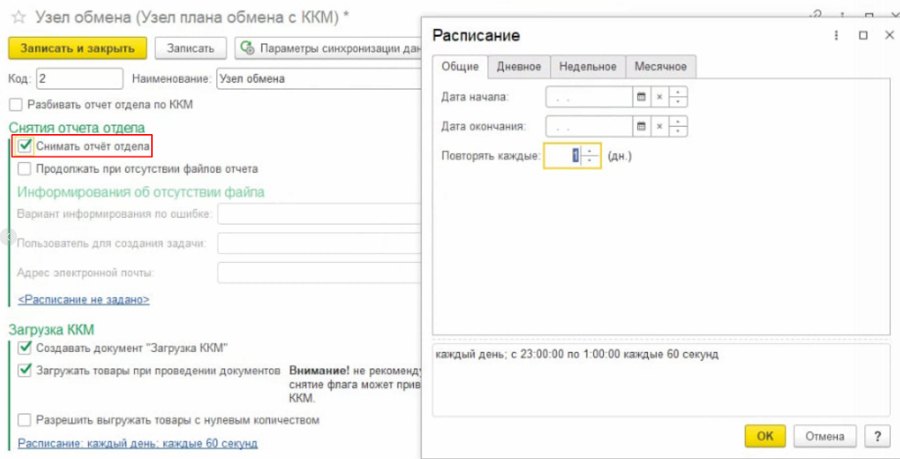Screen dimensions: 900x459
Task: Click the Вариант информирования по ошибке field
Action: (x=320, y=214)
